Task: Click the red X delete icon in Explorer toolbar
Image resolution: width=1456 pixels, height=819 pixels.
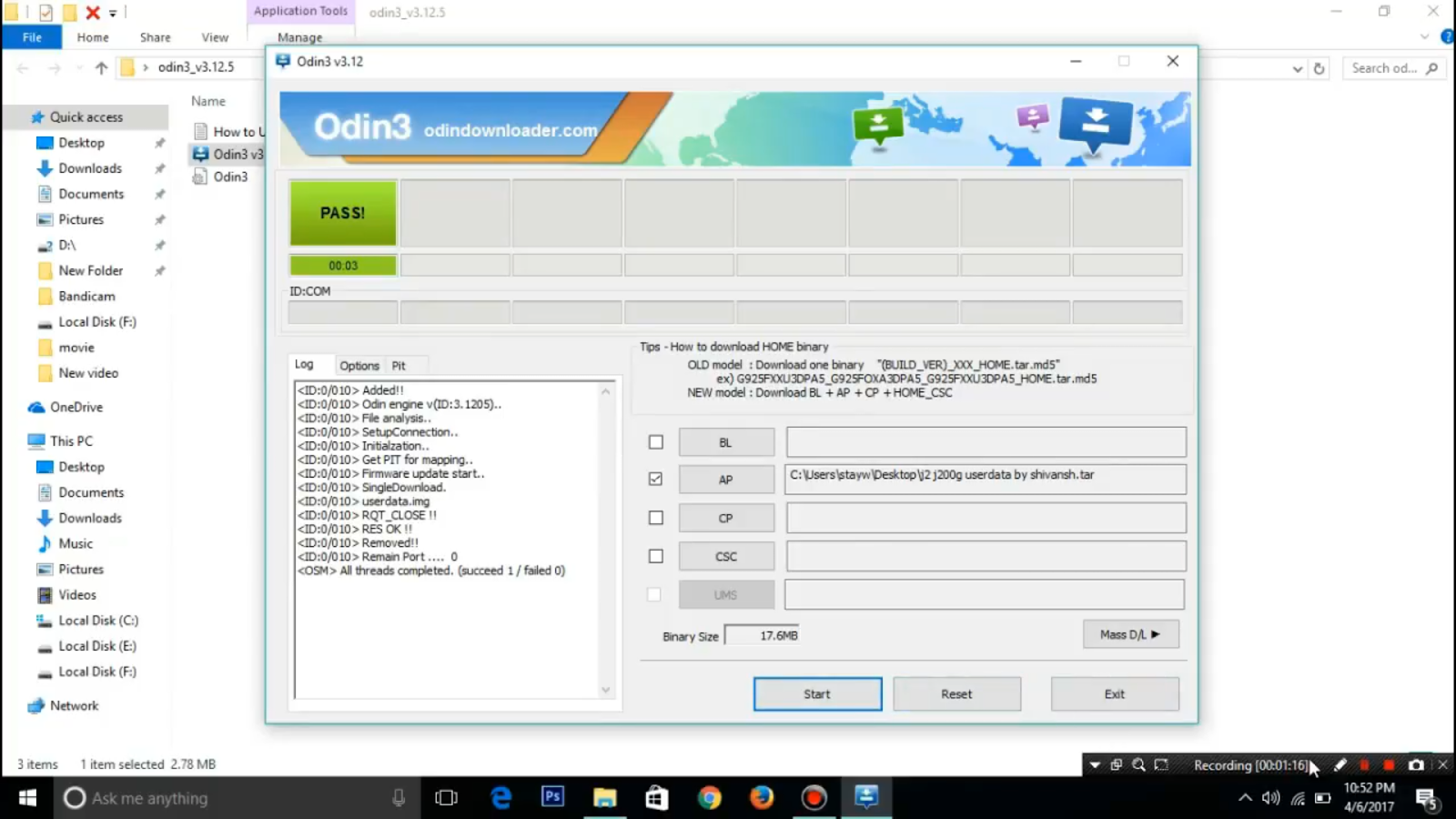Action: tap(92, 12)
